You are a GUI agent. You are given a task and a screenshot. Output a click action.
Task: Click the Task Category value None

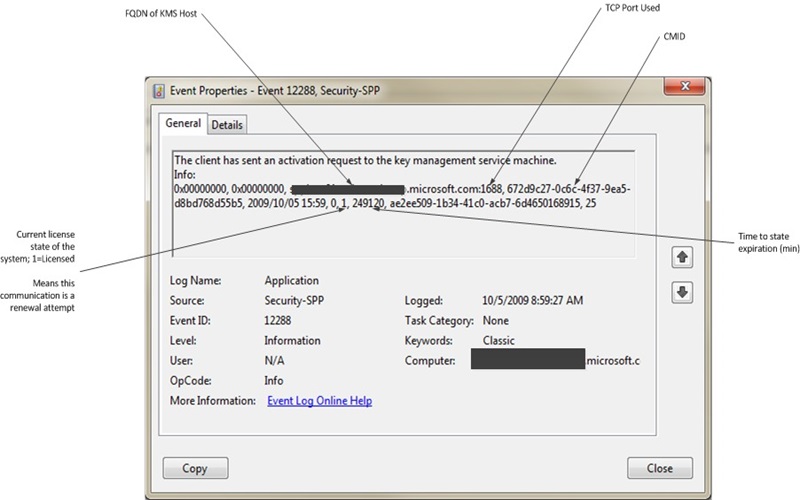(495, 321)
